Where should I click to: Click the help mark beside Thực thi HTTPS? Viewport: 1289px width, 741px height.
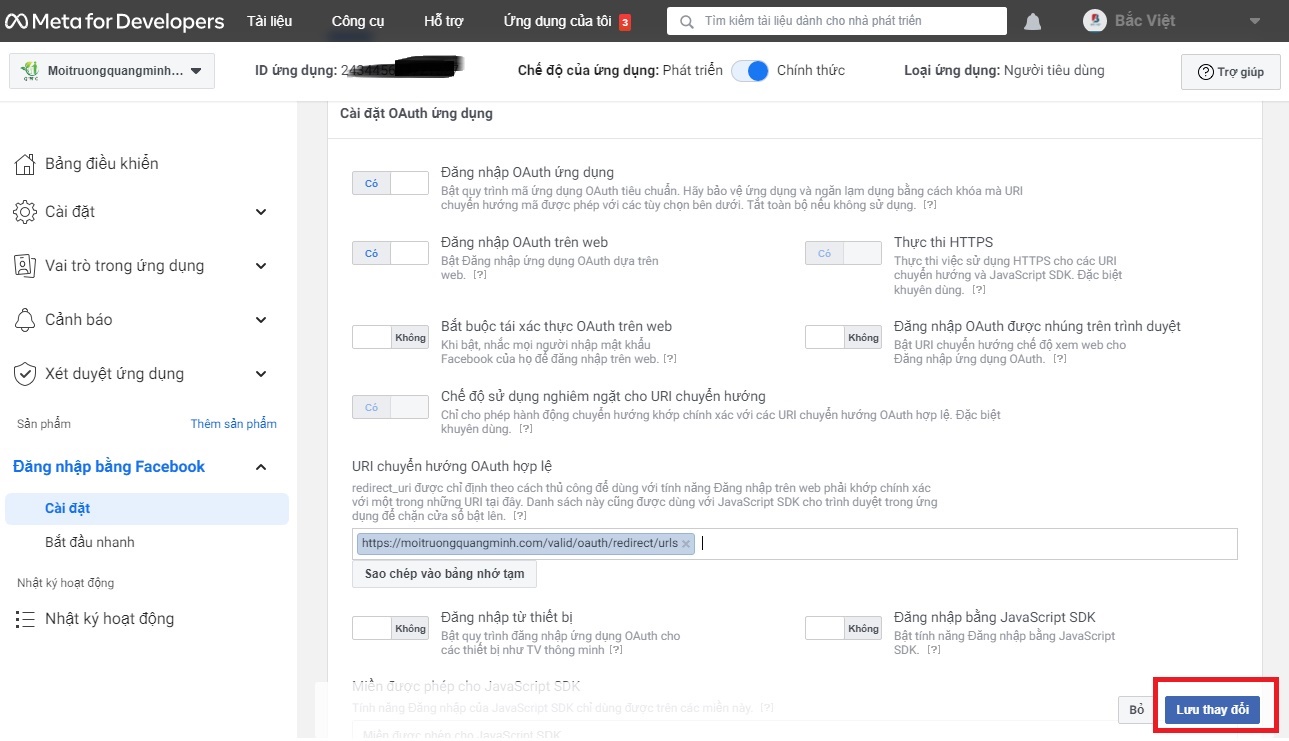[x=979, y=290]
